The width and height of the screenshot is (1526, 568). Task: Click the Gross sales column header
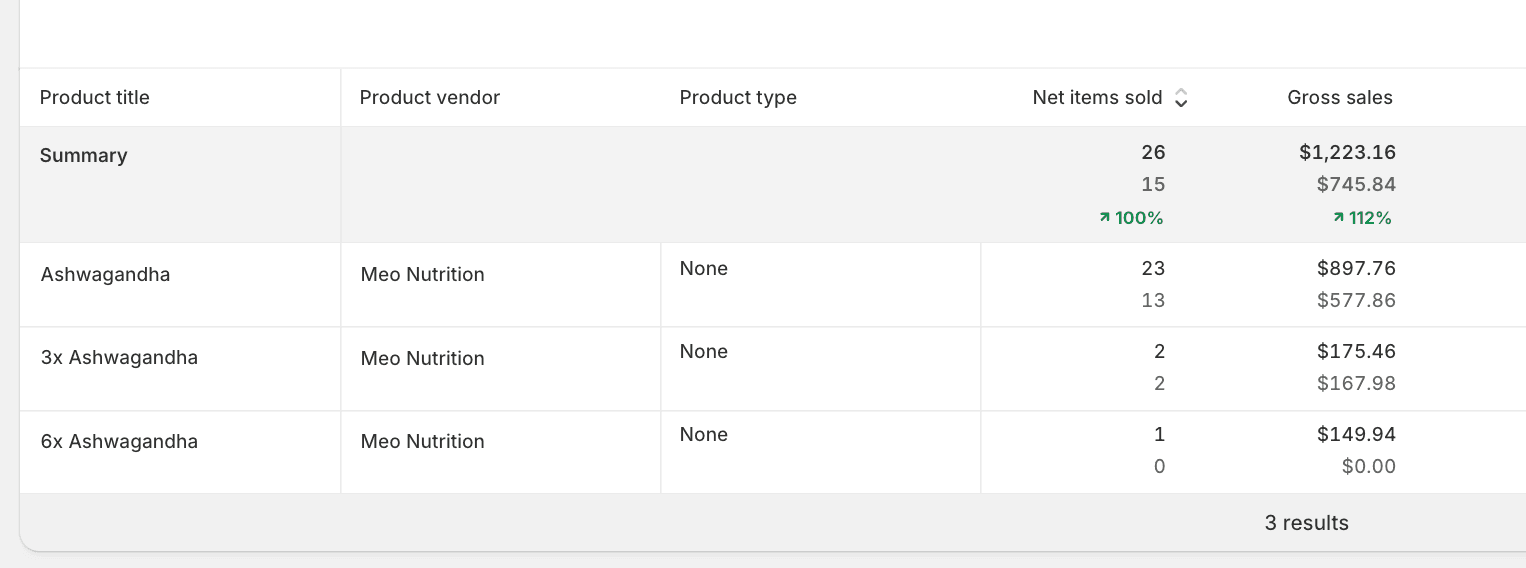(1340, 98)
